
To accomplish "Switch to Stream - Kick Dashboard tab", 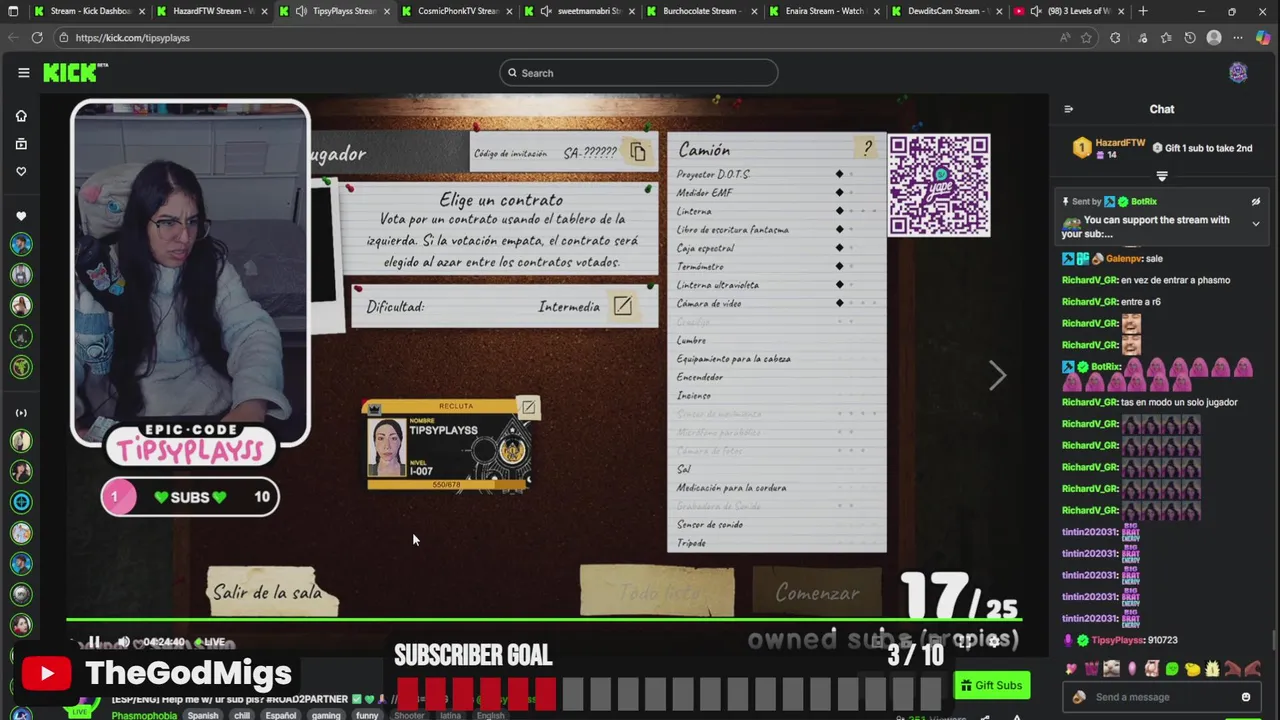I will pyautogui.click(x=88, y=11).
